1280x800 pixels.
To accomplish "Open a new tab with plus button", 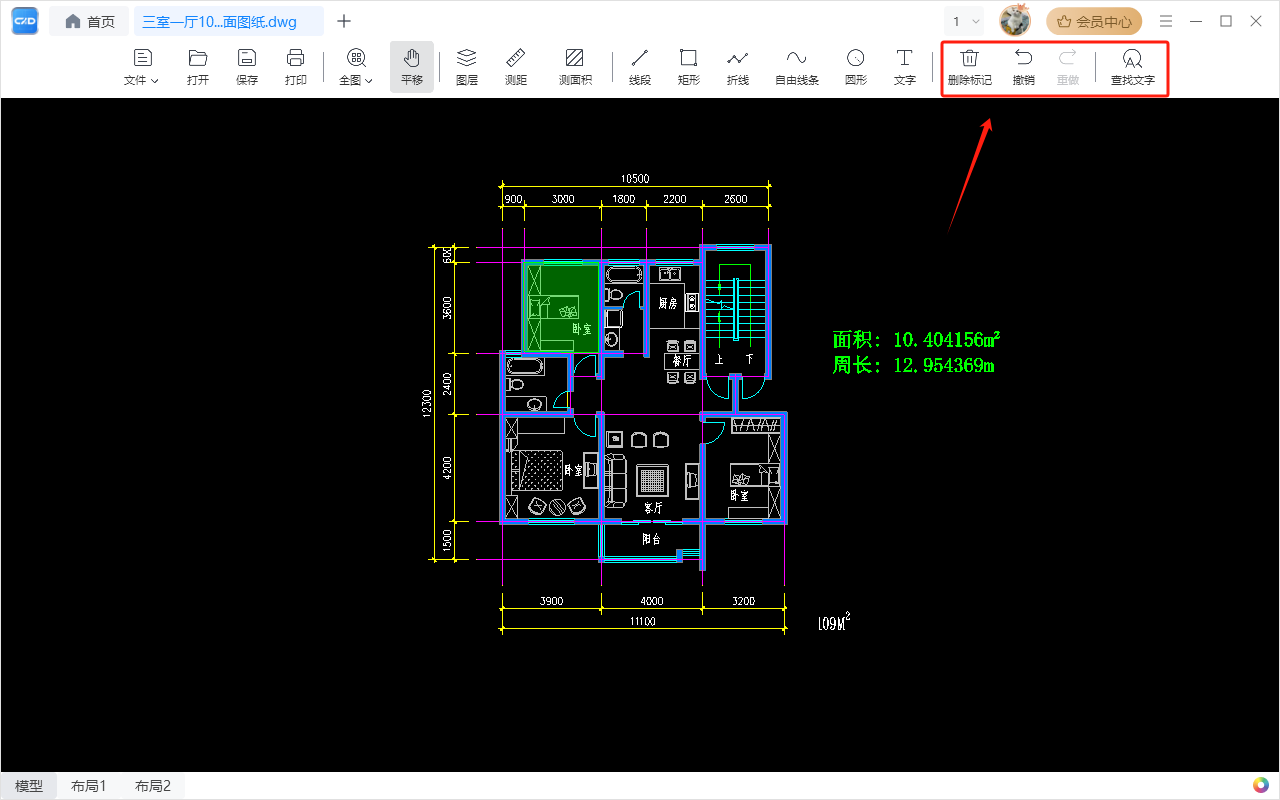I will [x=344, y=21].
